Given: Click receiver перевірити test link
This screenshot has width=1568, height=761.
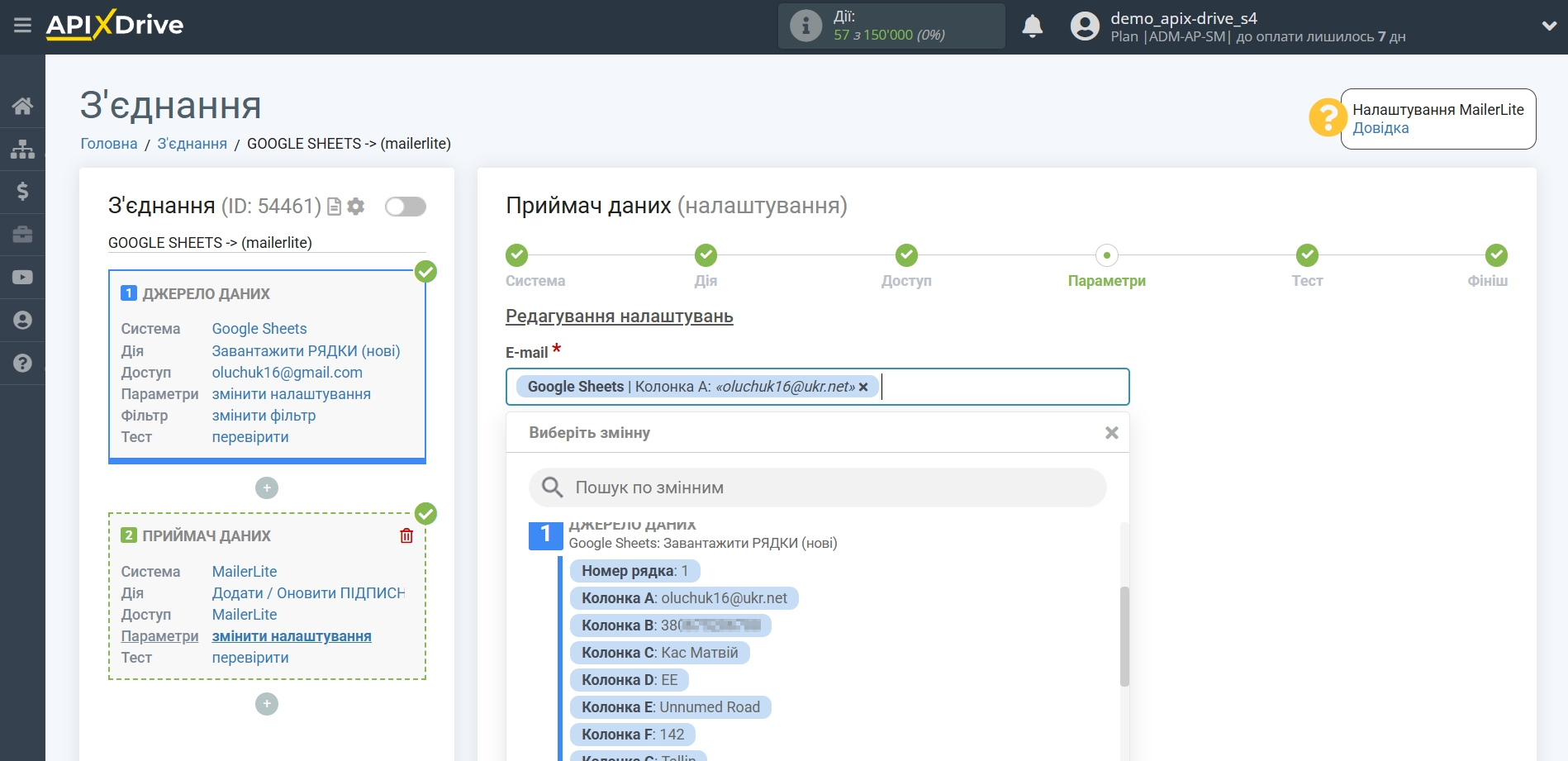Looking at the screenshot, I should point(250,658).
